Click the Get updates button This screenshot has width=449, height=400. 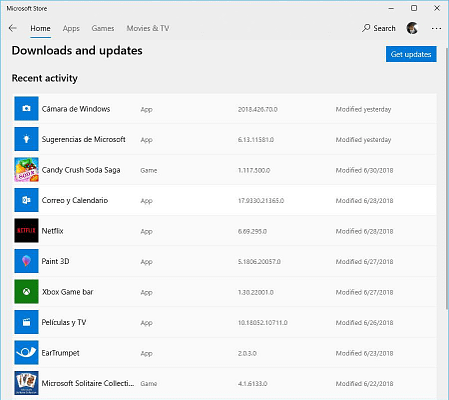click(411, 54)
